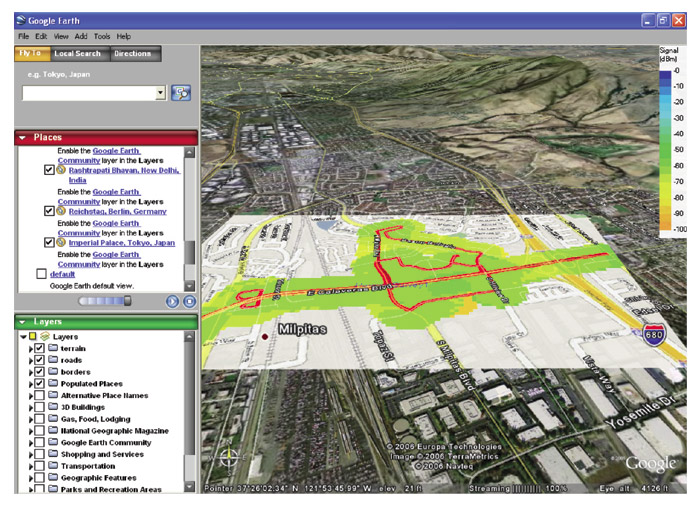Image resolution: width=700 pixels, height=506 pixels.
Task: Click the Populated Places folder icon
Action: coord(53,383)
